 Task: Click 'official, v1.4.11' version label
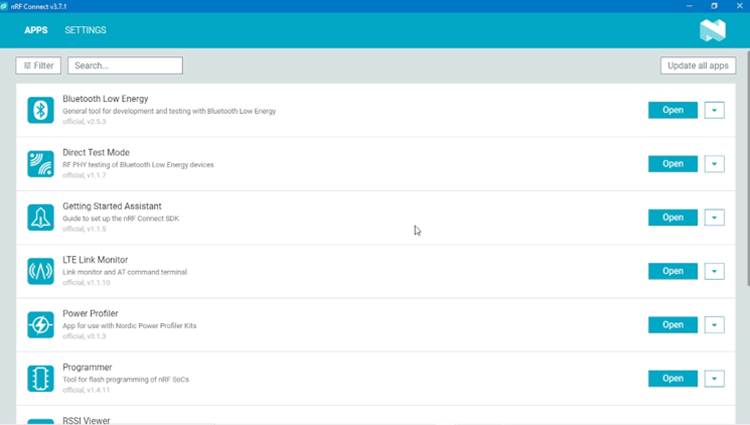pyautogui.click(x=86, y=390)
